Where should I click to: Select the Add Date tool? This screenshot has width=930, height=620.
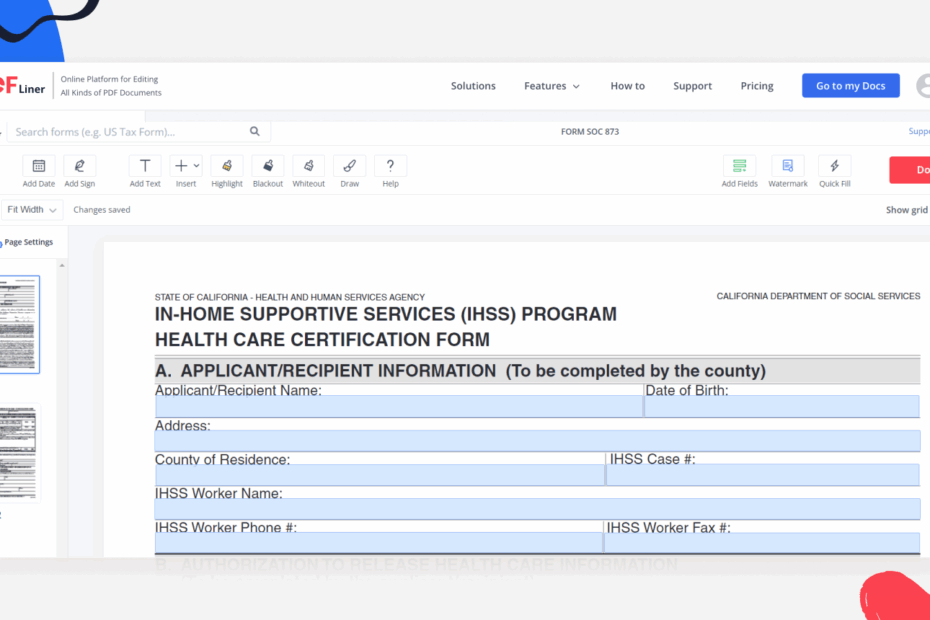38,172
